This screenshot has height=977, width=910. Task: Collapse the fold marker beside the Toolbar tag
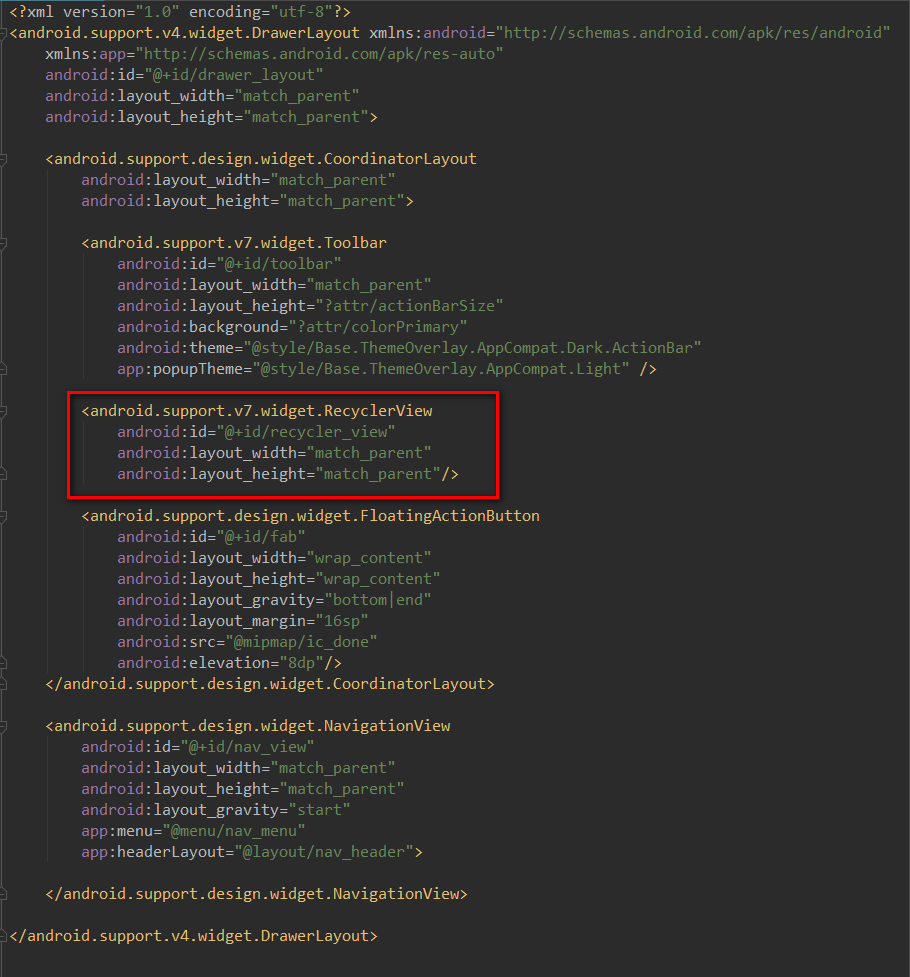point(3,244)
